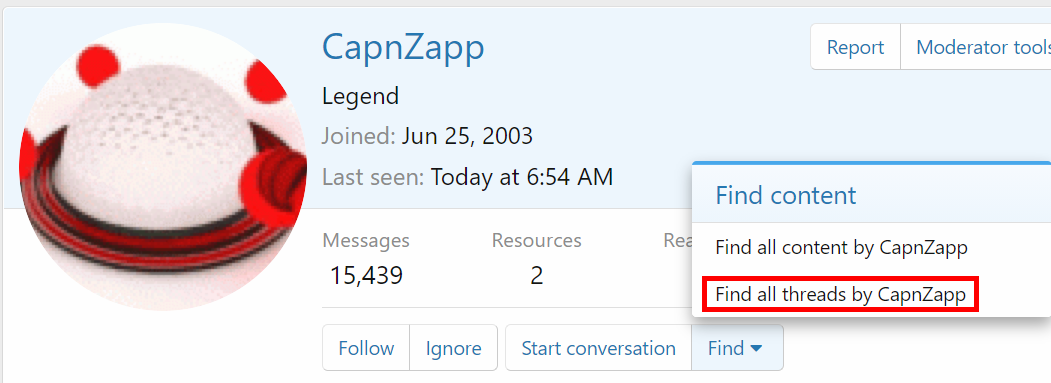
Task: Select Find all content by CapnZapp
Action: pos(841,248)
